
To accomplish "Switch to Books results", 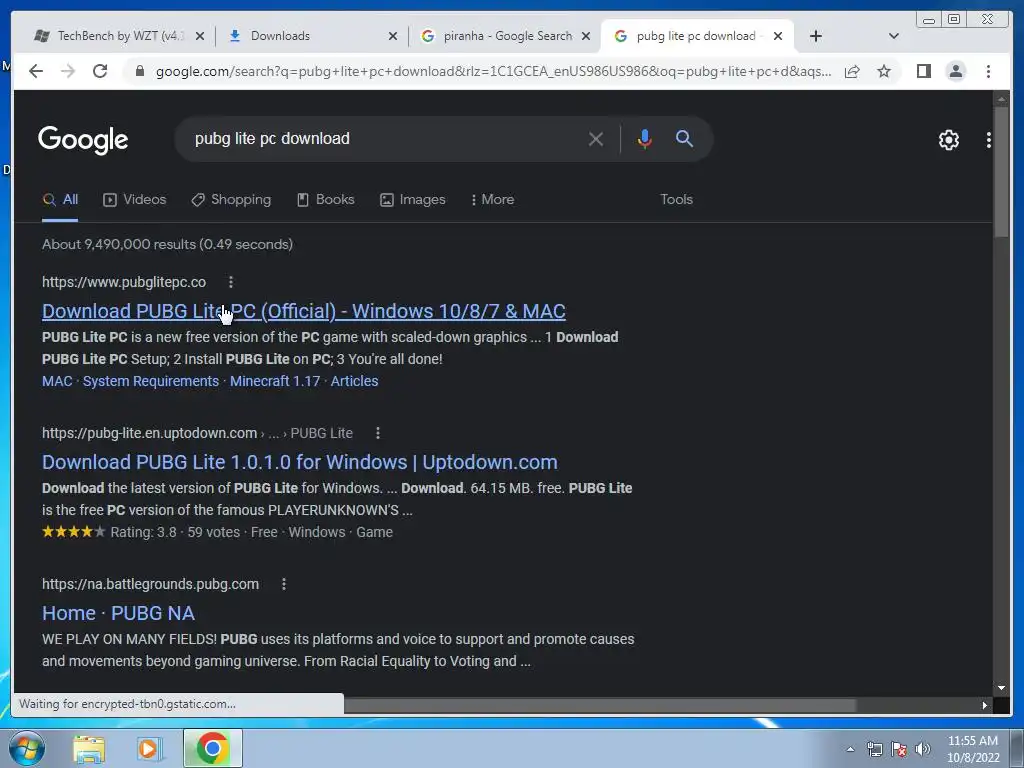I will tap(326, 200).
